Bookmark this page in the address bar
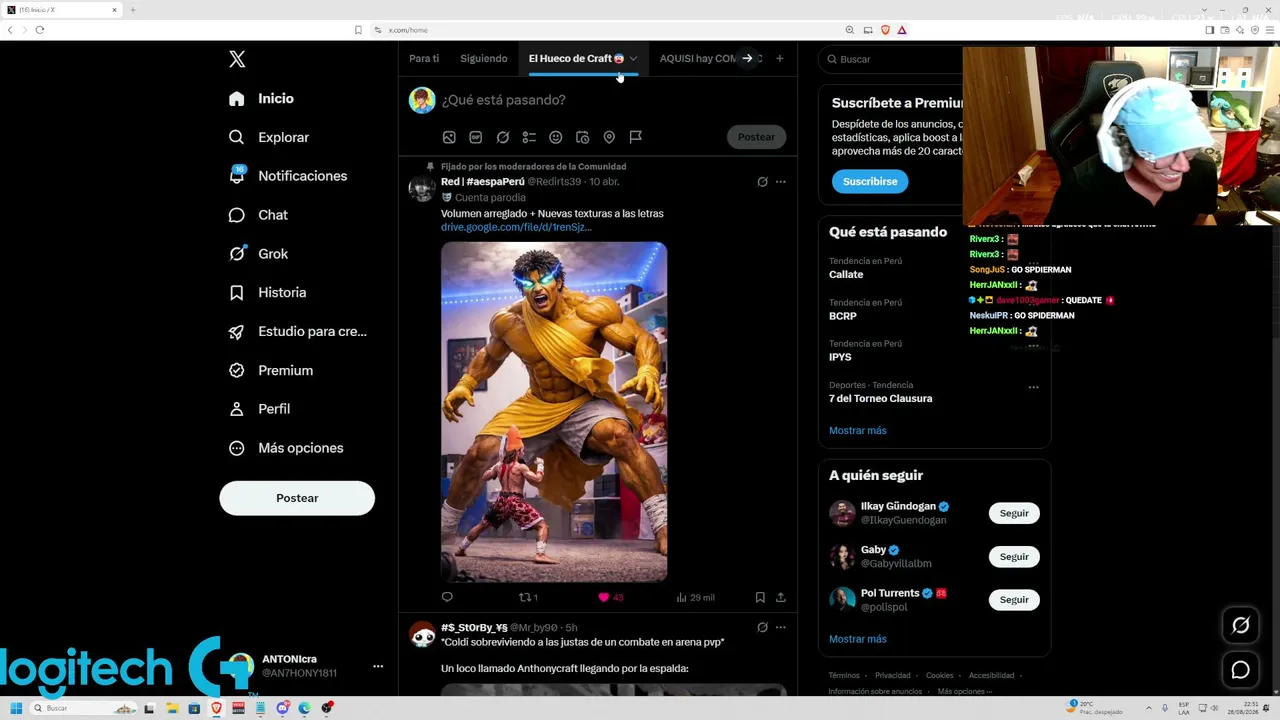The height and width of the screenshot is (720, 1280). 358,30
